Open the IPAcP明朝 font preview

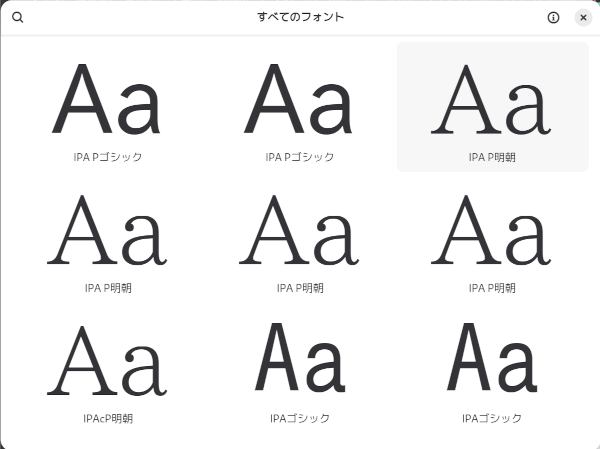pos(107,361)
